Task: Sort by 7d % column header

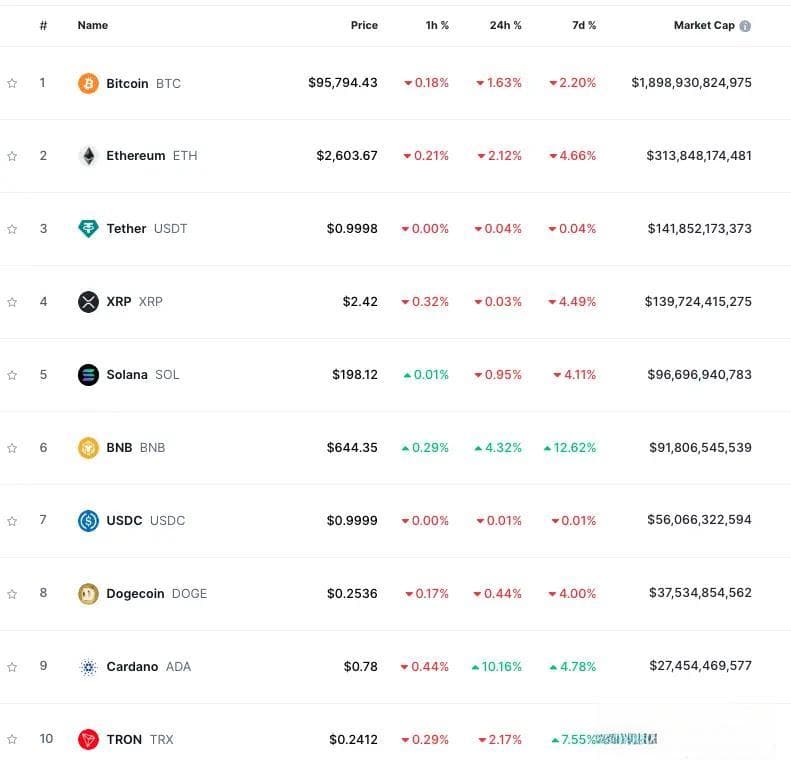Action: coord(584,25)
